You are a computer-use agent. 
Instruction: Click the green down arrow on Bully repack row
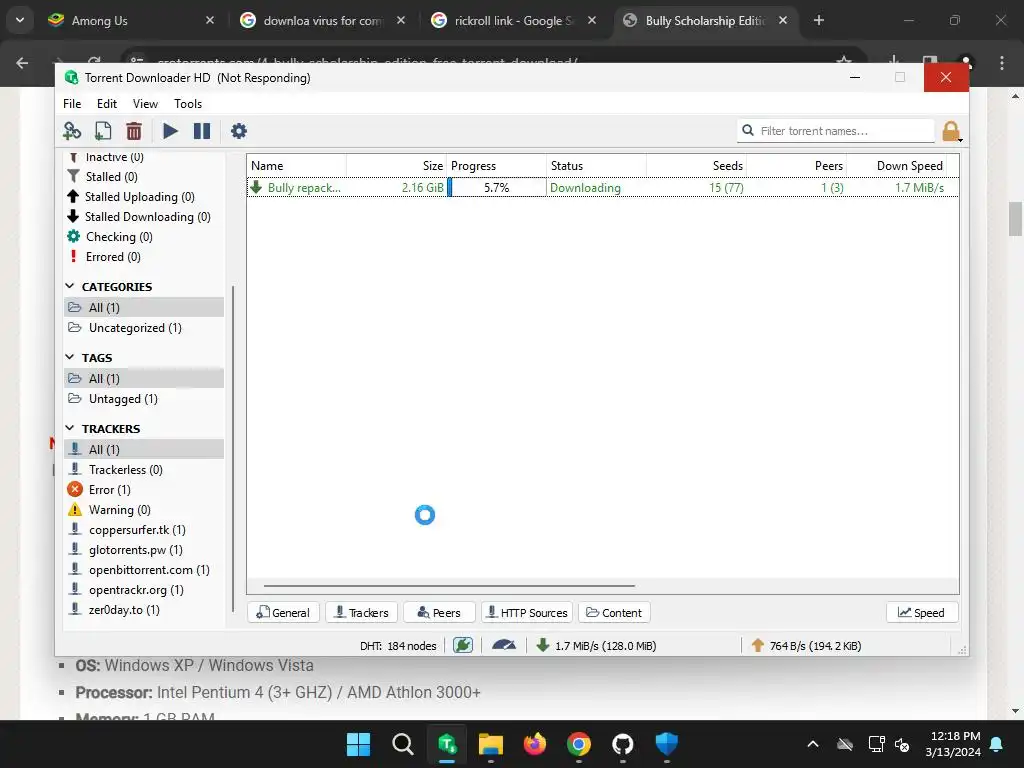257,187
